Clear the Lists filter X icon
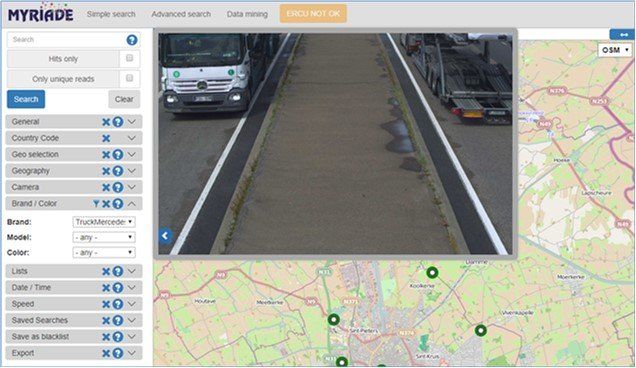The height and width of the screenshot is (368, 636). pos(106,271)
